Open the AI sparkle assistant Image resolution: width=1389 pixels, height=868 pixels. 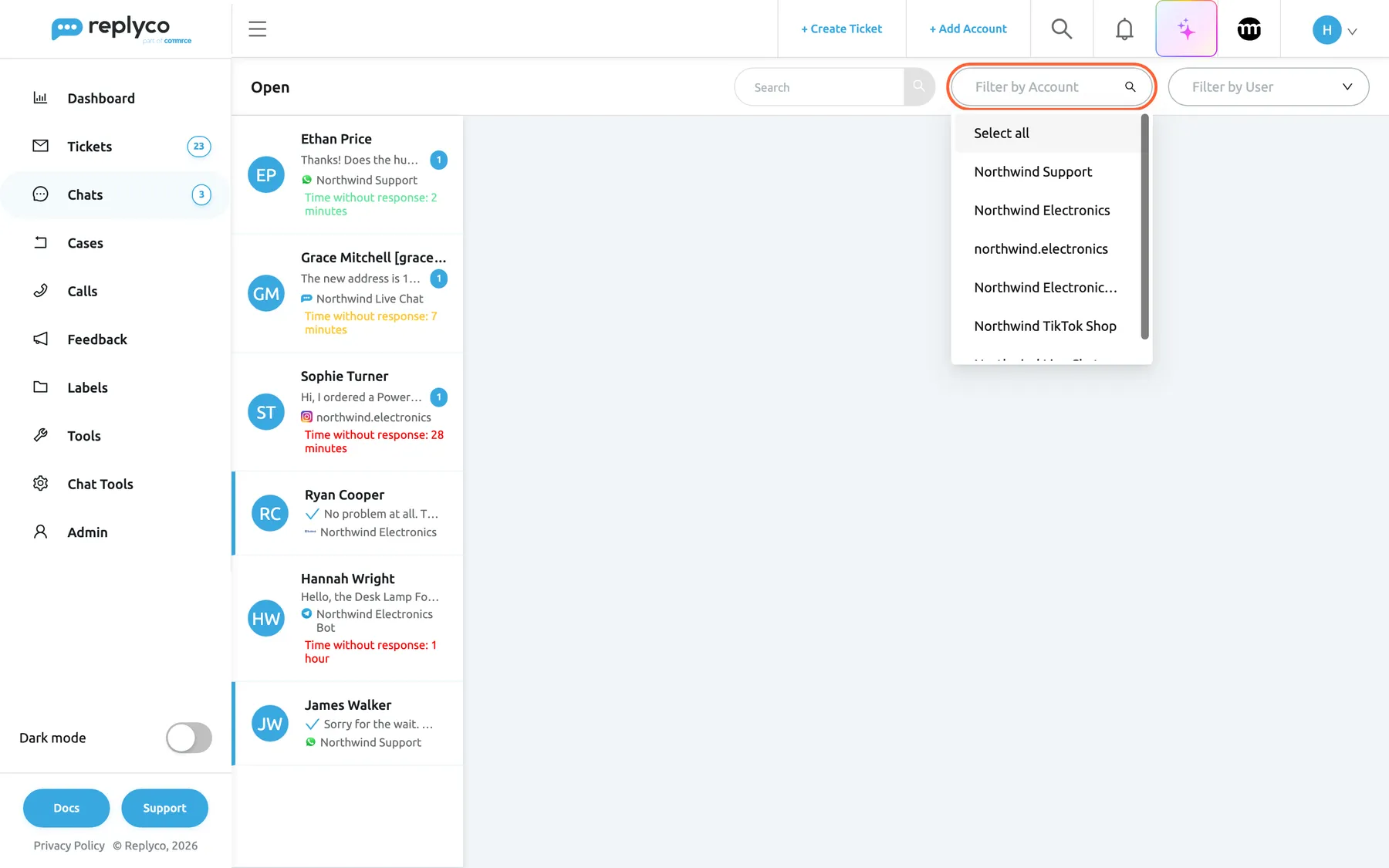(x=1186, y=29)
